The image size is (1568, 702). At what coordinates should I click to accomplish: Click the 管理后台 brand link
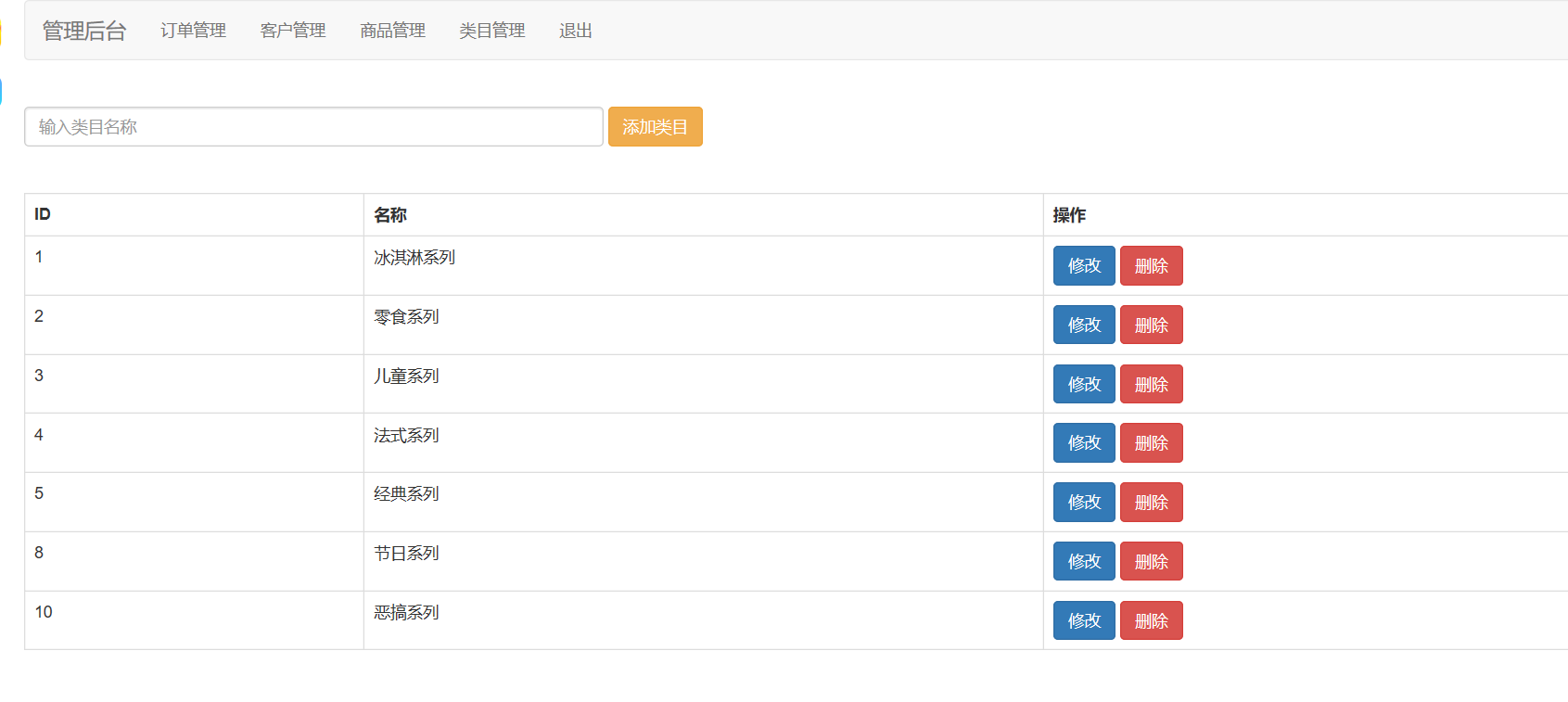pyautogui.click(x=84, y=31)
